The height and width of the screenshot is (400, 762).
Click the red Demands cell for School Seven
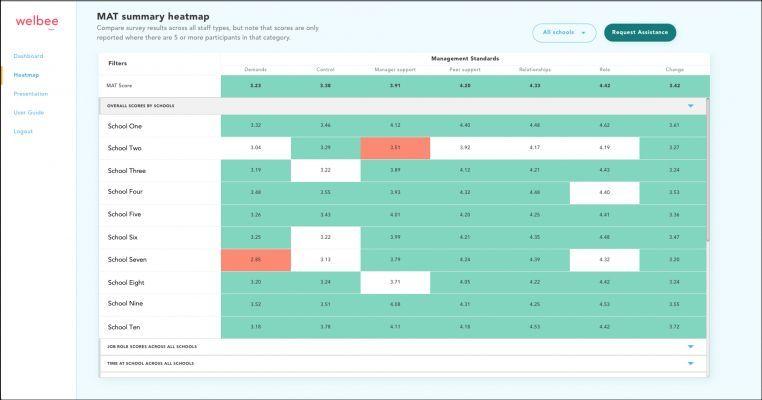click(256, 260)
